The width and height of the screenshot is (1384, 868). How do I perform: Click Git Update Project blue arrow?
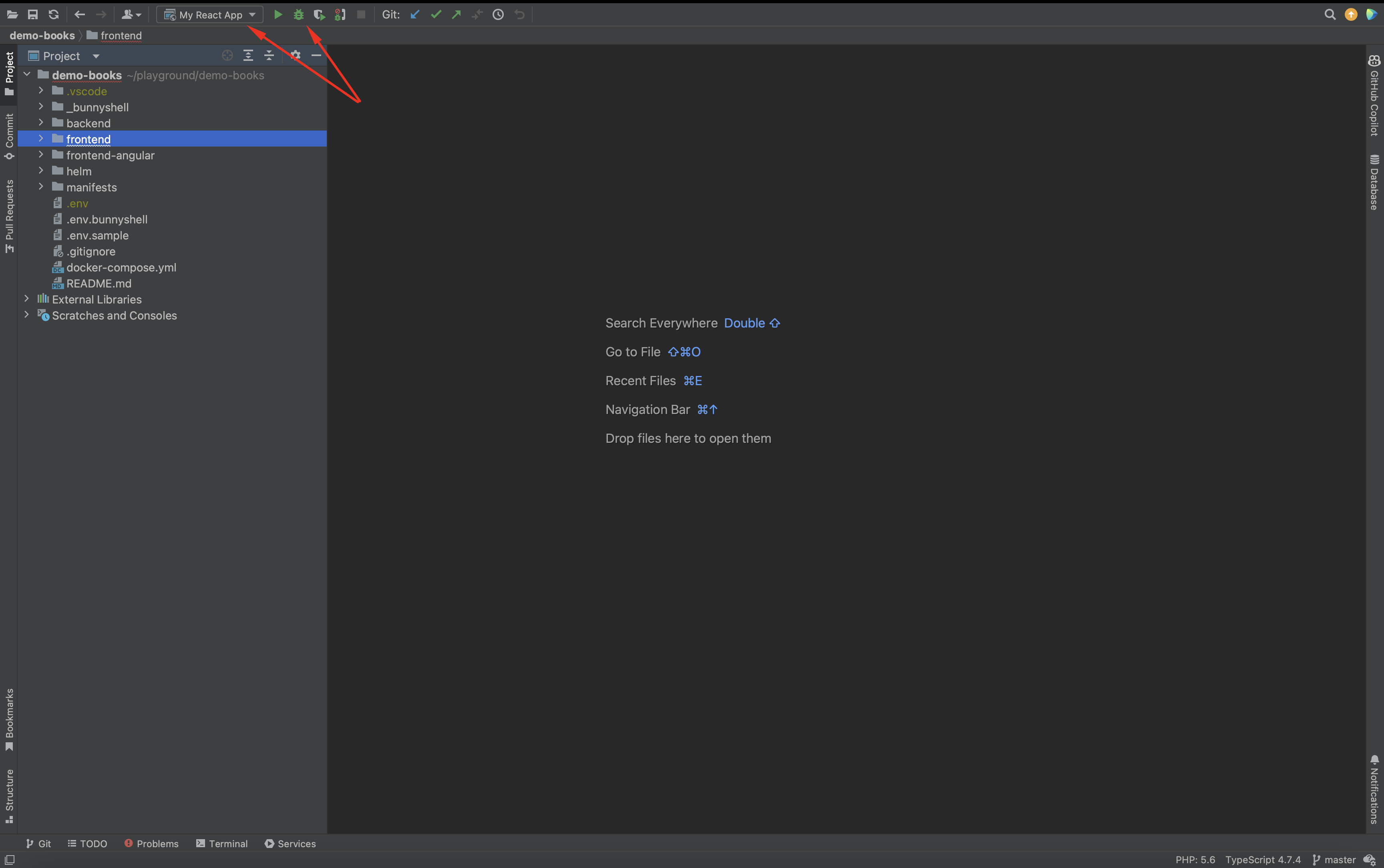(x=415, y=14)
